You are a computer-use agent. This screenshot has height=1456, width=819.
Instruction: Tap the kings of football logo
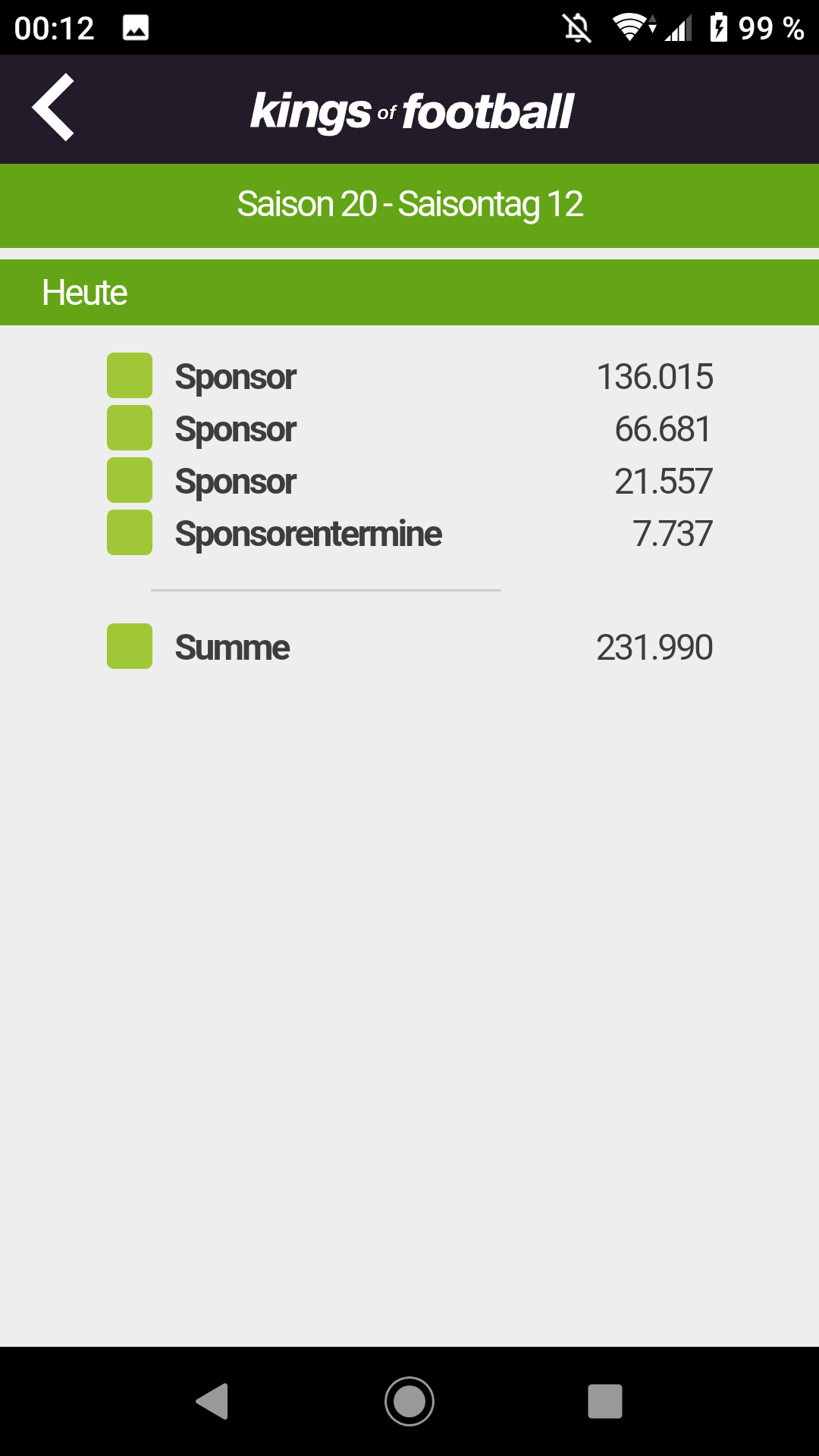pyautogui.click(x=412, y=112)
